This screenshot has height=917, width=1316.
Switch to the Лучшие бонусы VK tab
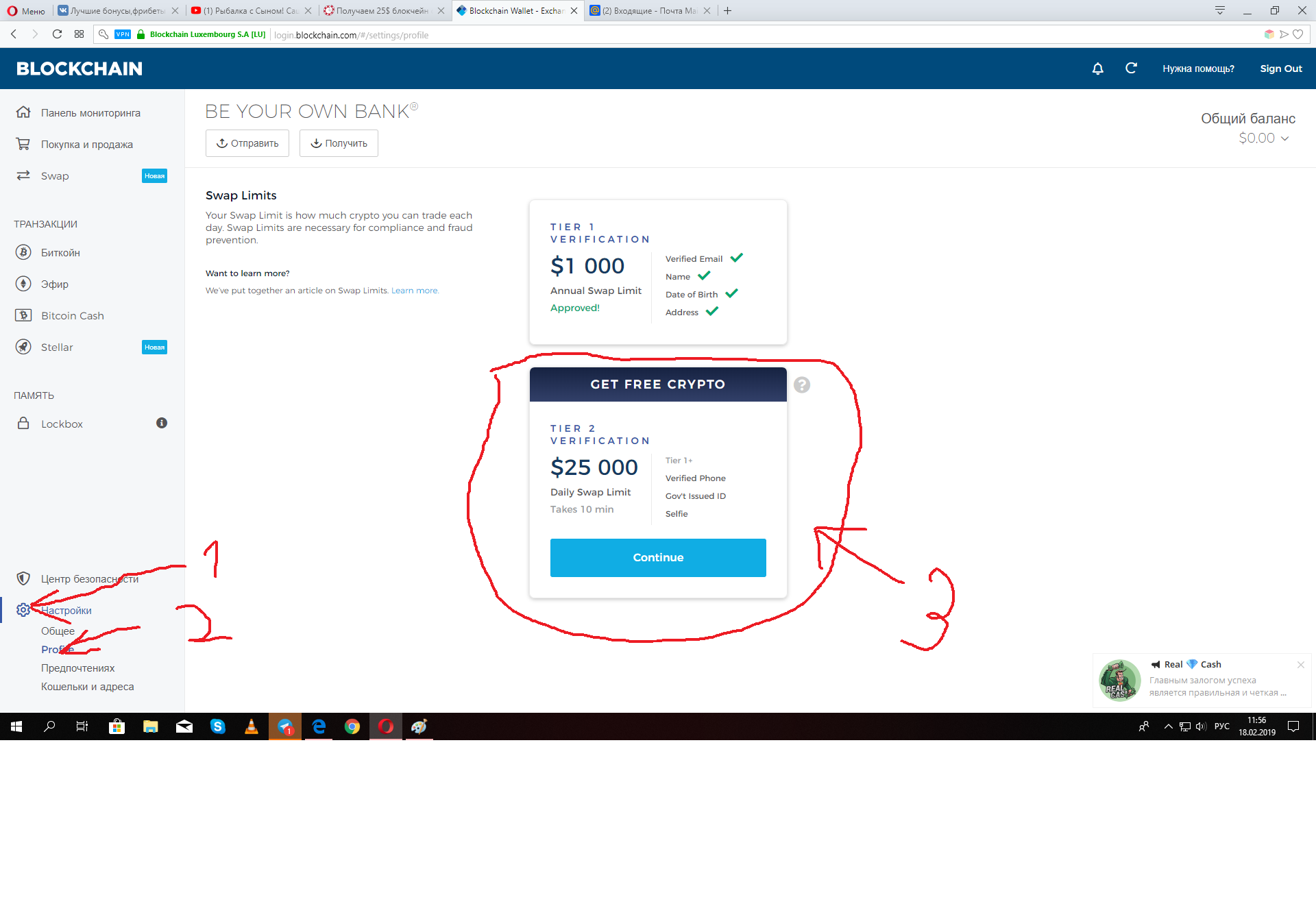coord(119,10)
